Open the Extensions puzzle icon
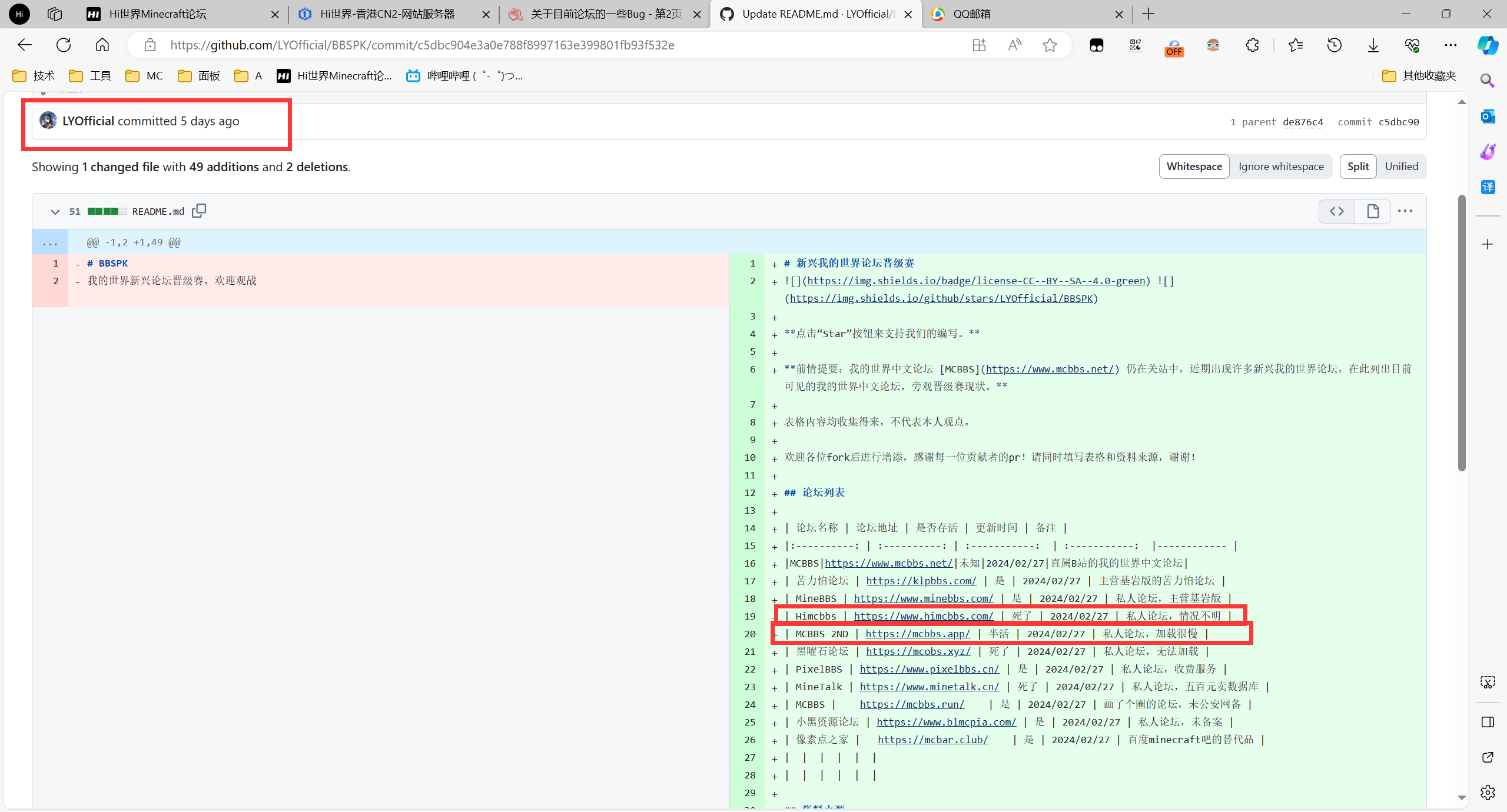The width and height of the screenshot is (1507, 812). pos(1252,45)
